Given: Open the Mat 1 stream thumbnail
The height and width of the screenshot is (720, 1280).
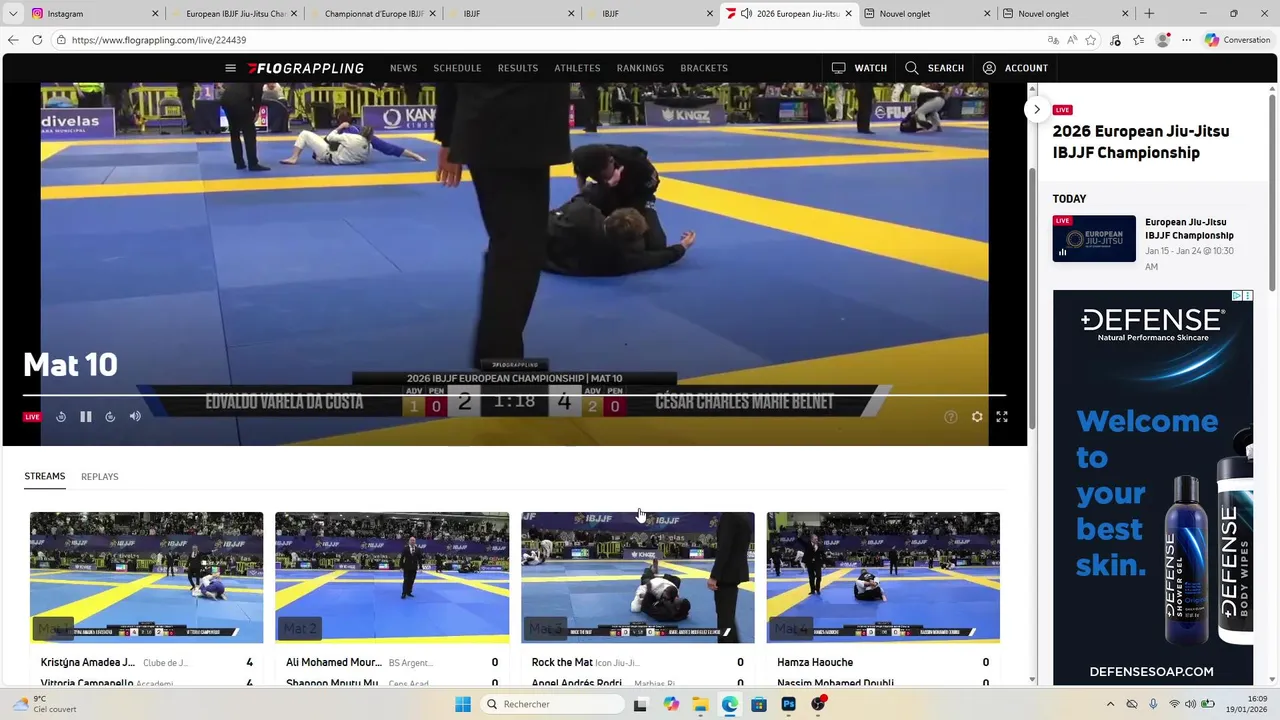Looking at the screenshot, I should pyautogui.click(x=147, y=577).
